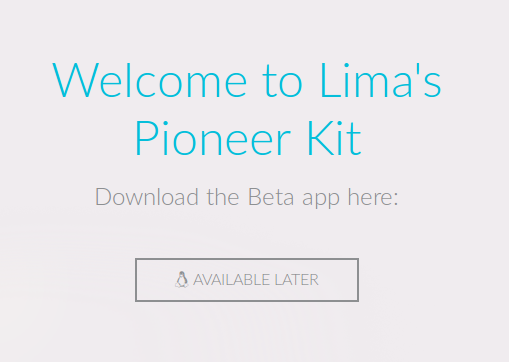Click the word 'here:' in the subtitle
Image resolution: width=509 pixels, height=362 pixels.
coord(373,197)
